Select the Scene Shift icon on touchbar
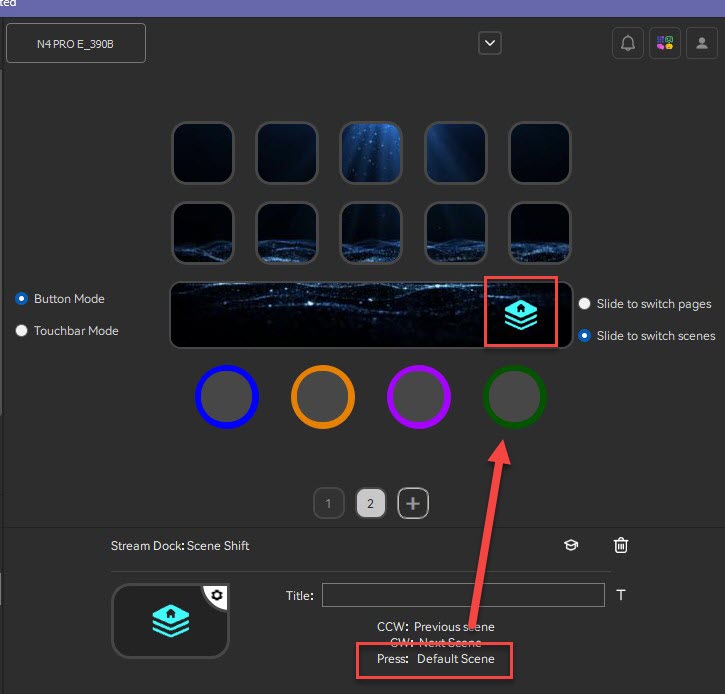The width and height of the screenshot is (725, 694). pyautogui.click(x=521, y=314)
